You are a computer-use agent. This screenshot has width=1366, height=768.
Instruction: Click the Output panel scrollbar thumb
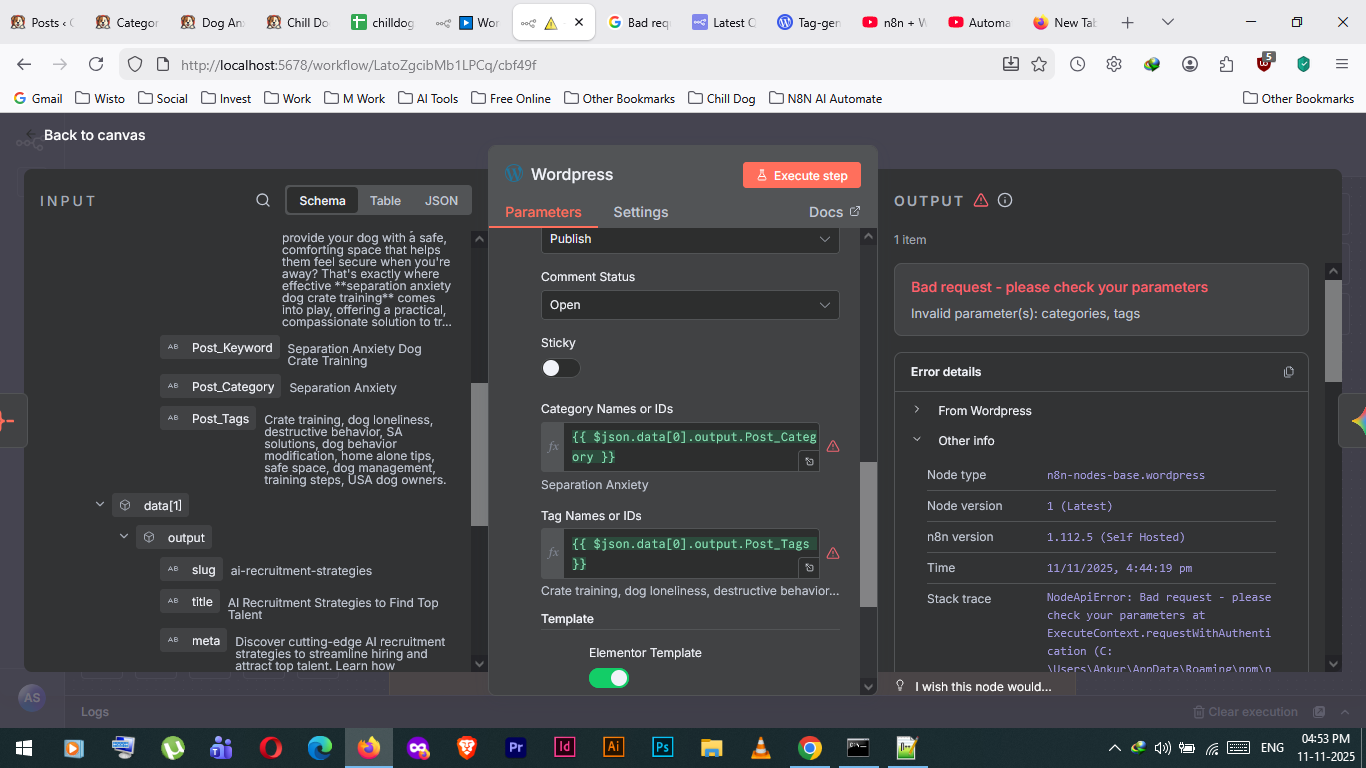[1333, 330]
